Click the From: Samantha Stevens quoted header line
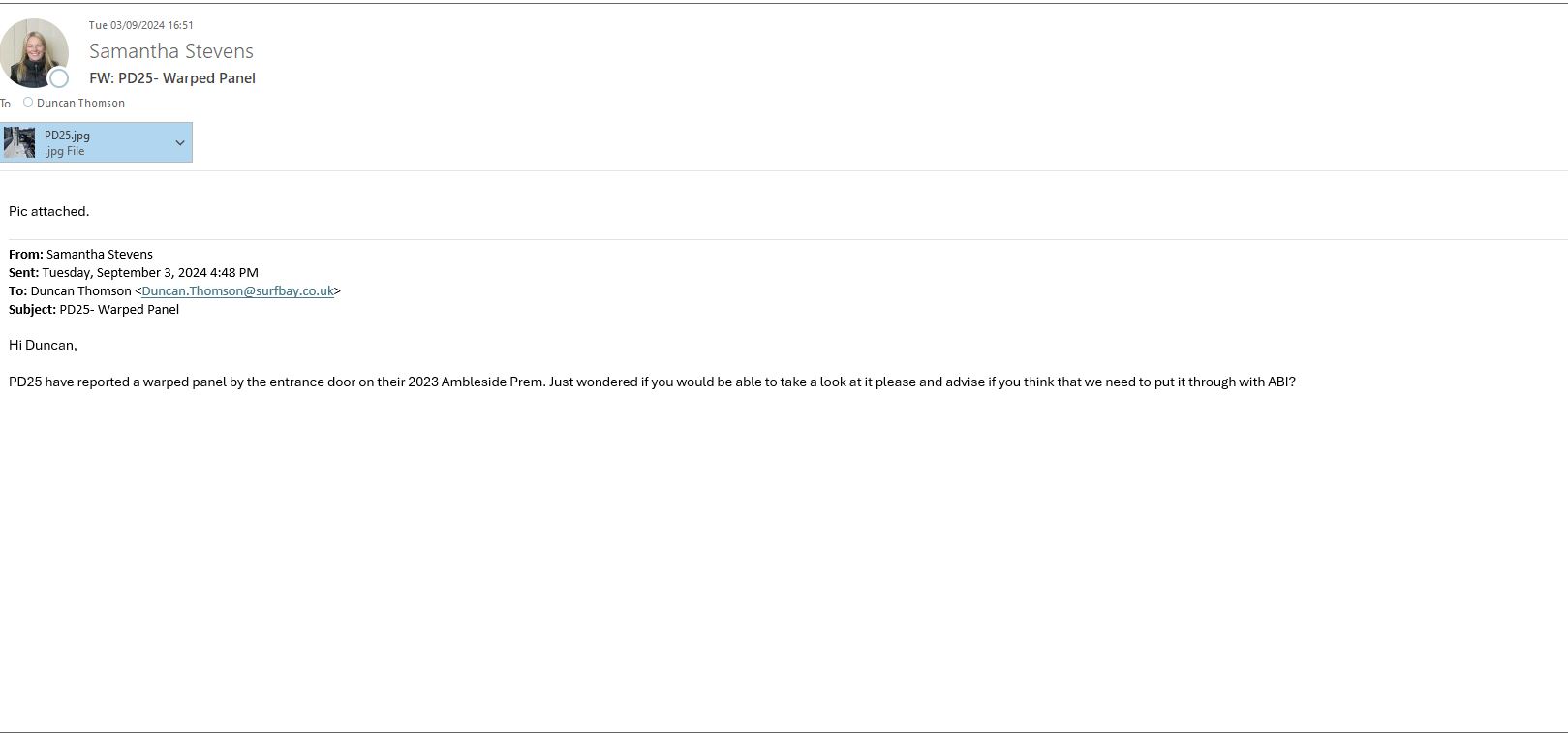Viewport: 1568px width, 733px height. (80, 254)
